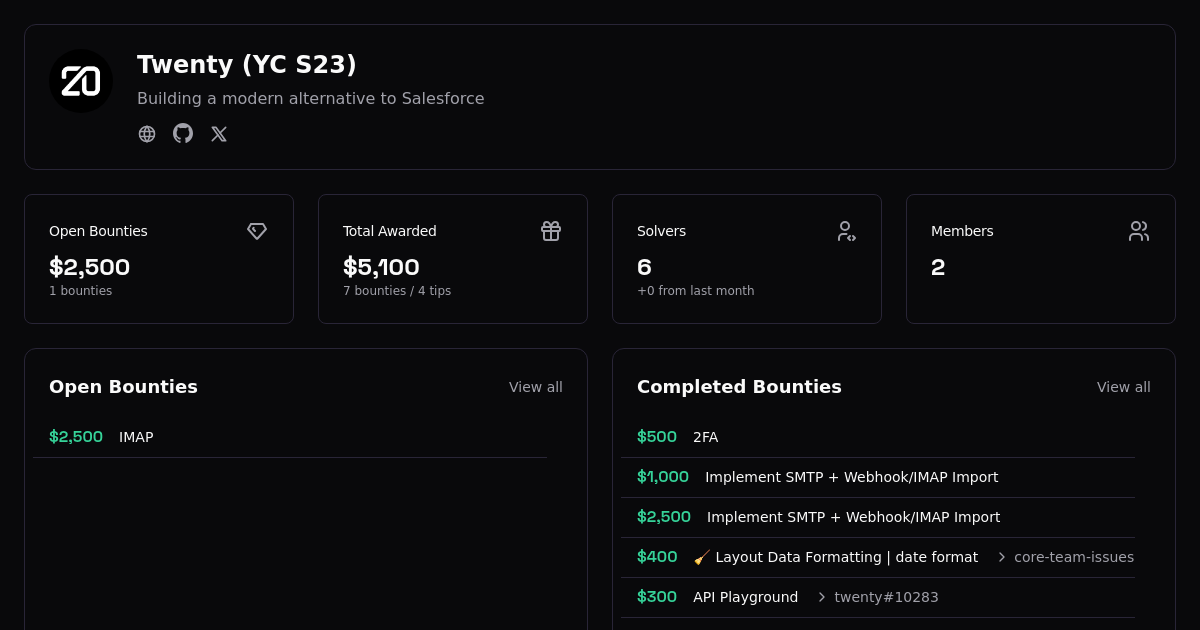Click the twenty#10283 issue reference
This screenshot has height=630, width=1200.
[886, 597]
